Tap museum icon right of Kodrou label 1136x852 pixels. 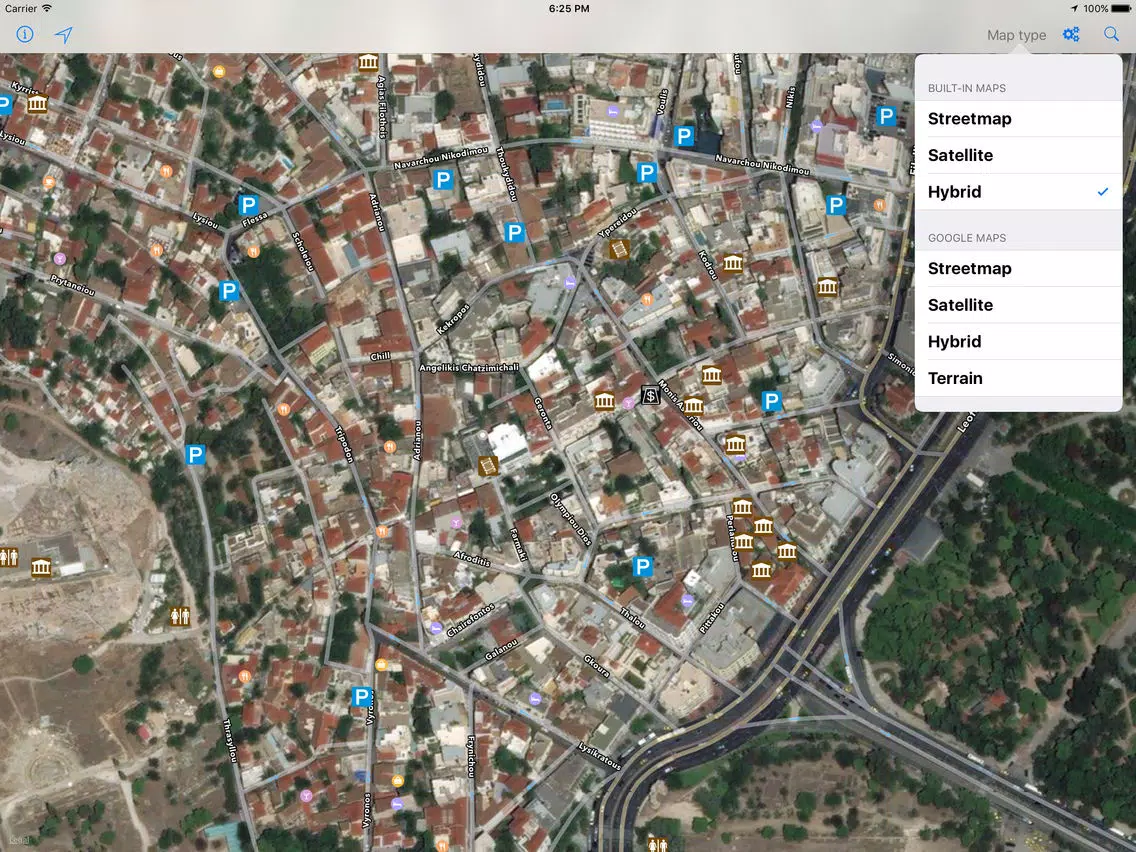point(732,262)
